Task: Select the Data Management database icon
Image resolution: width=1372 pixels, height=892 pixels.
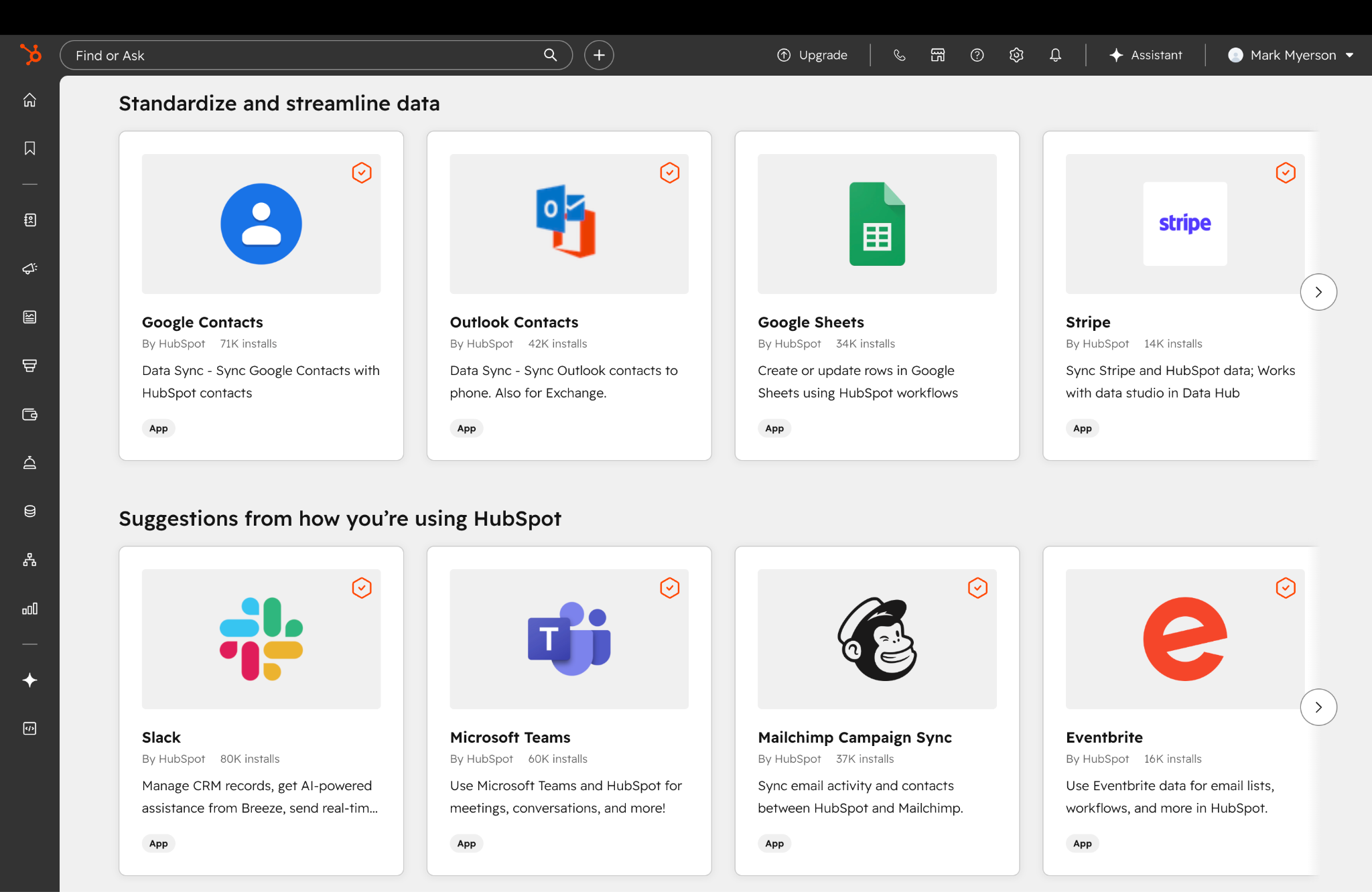Action: (x=29, y=511)
